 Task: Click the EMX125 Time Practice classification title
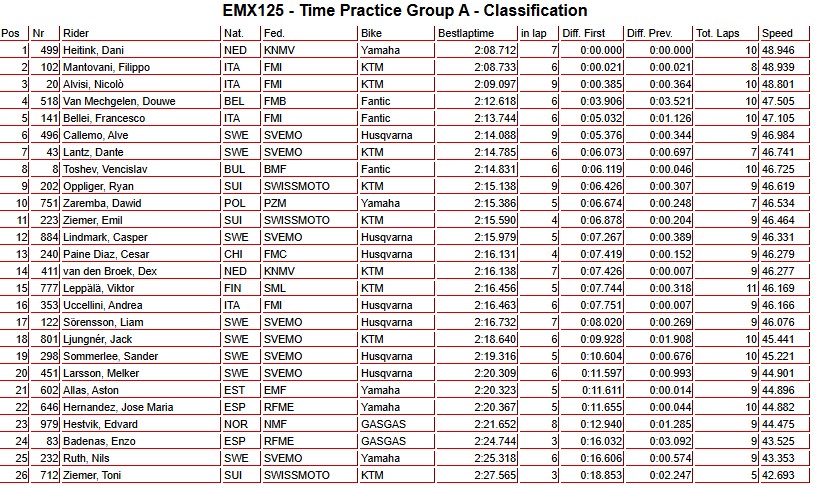pos(403,11)
